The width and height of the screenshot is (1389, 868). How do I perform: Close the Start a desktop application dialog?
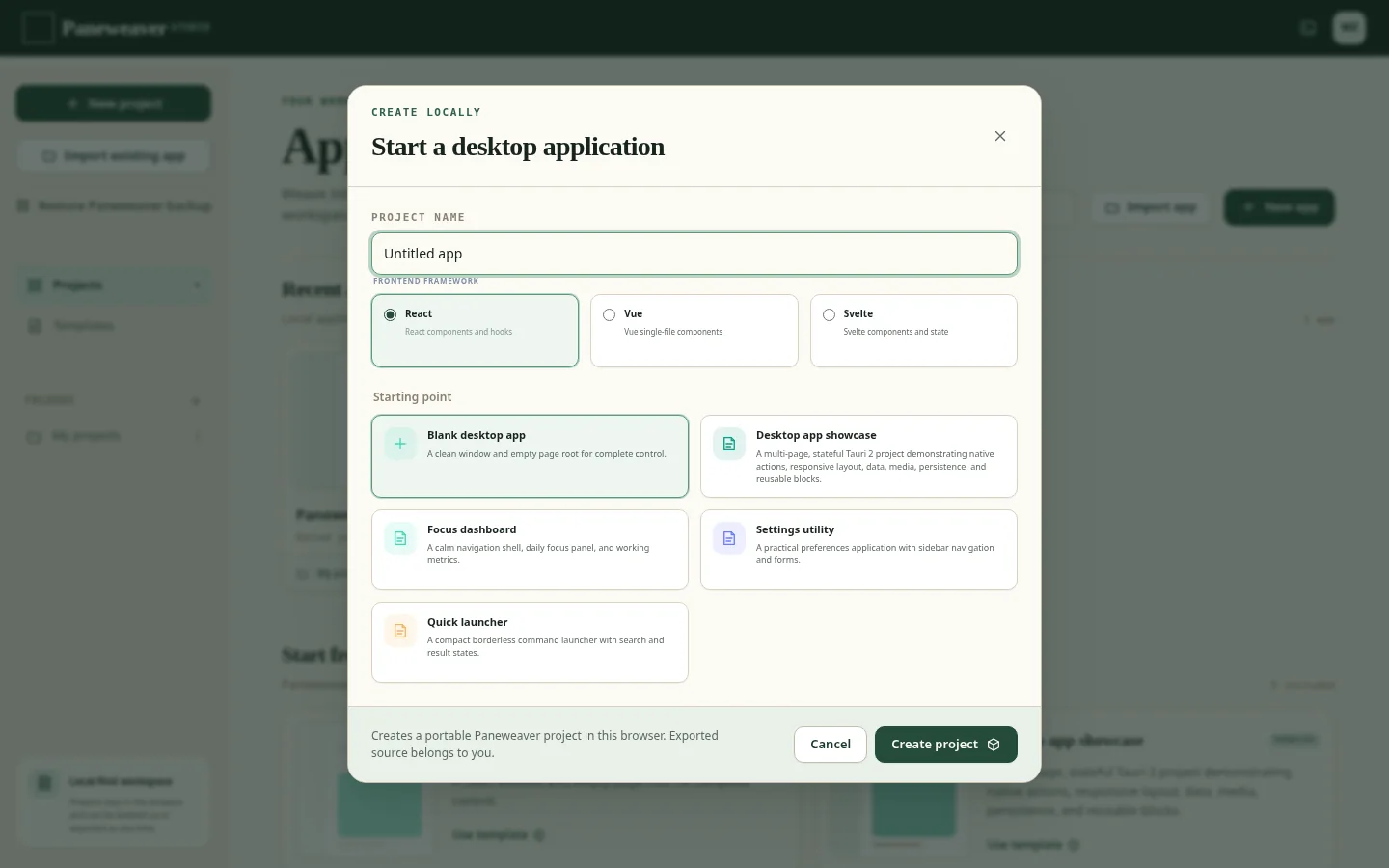coord(1000,136)
